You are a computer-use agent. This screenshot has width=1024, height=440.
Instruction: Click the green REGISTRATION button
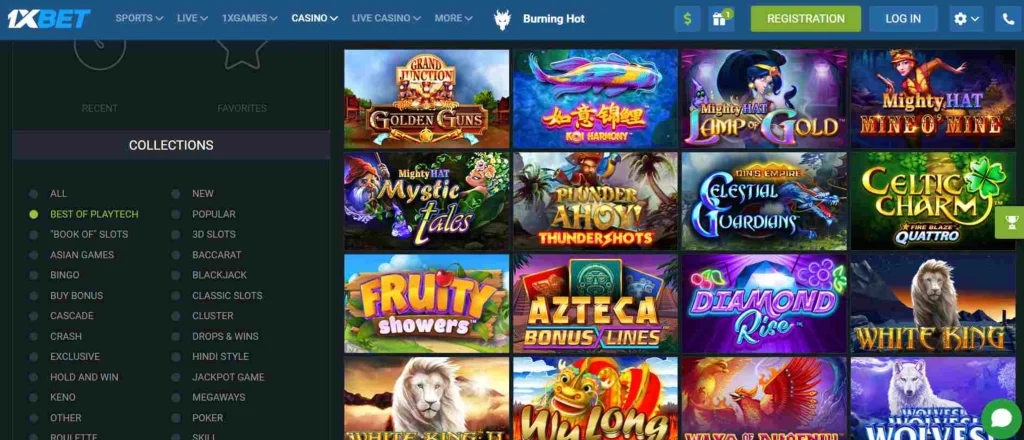coord(805,19)
